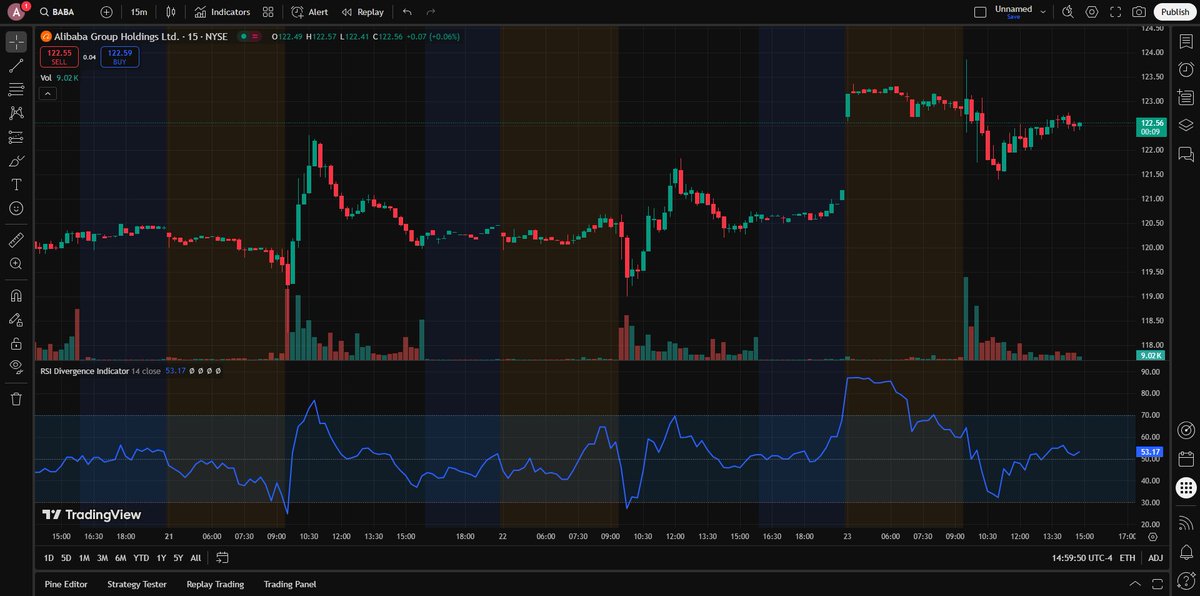The image size is (1200, 596).
Task: Toggle magnet mode for drawings
Action: click(16, 296)
